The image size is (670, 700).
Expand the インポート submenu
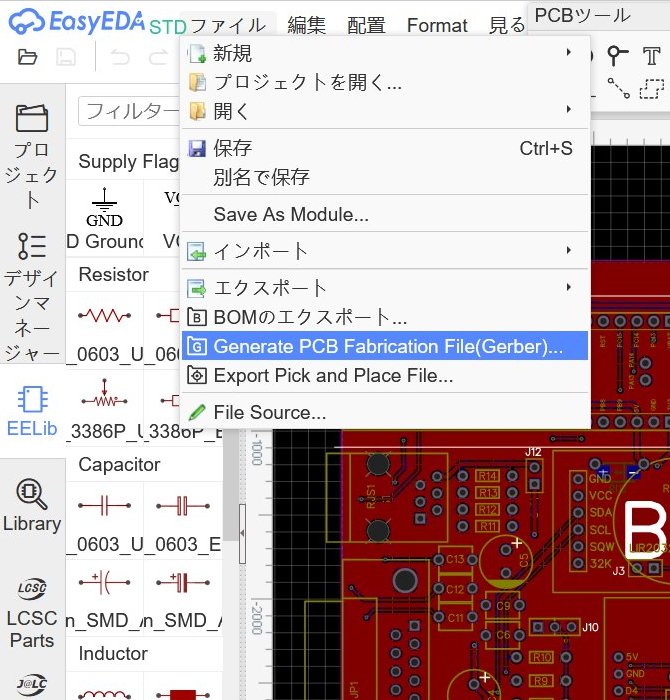[x=568, y=250]
